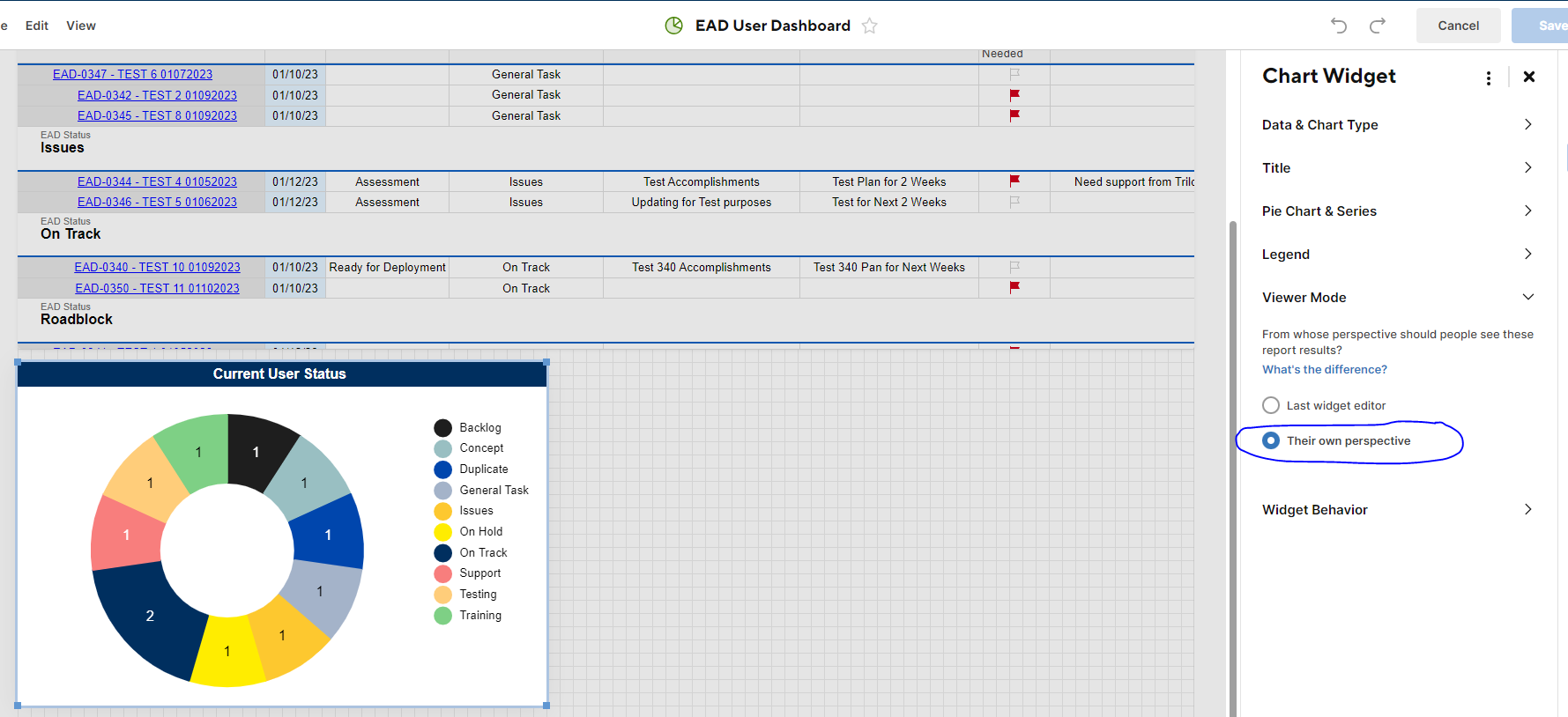Click the On Track legend swatch

tap(442, 552)
